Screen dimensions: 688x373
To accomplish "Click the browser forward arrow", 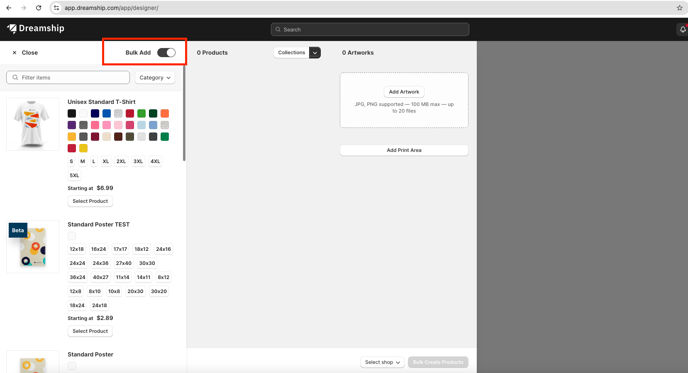I will pyautogui.click(x=23, y=8).
